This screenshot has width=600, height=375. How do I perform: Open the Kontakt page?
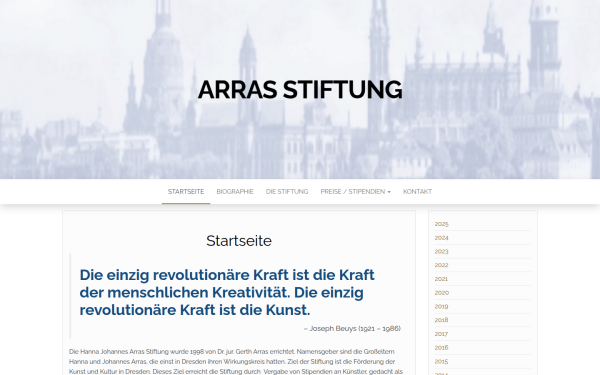pos(417,192)
